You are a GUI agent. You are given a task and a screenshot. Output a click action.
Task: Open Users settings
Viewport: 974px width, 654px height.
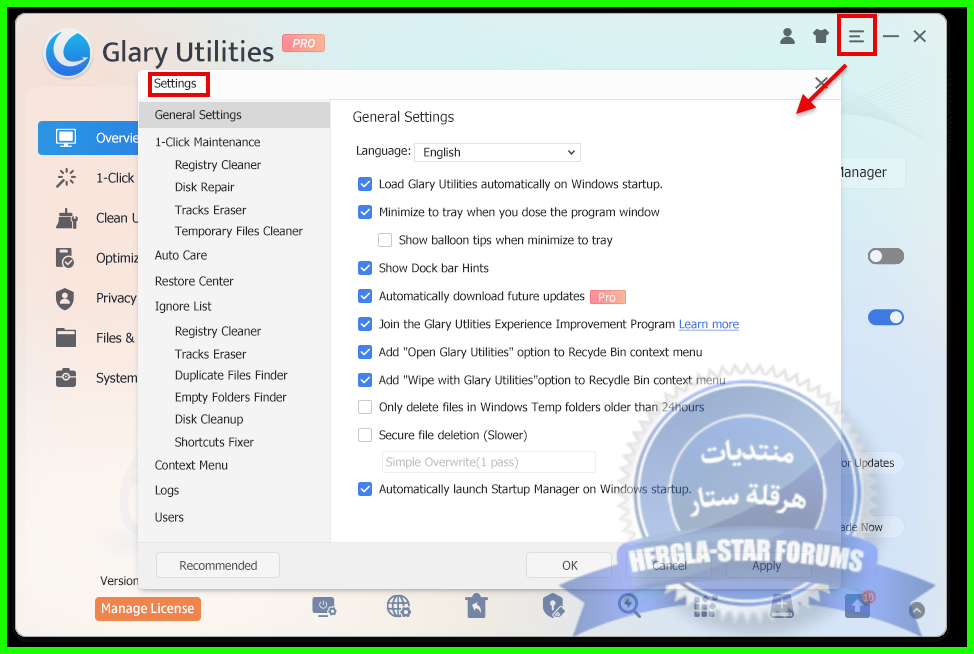tap(169, 517)
